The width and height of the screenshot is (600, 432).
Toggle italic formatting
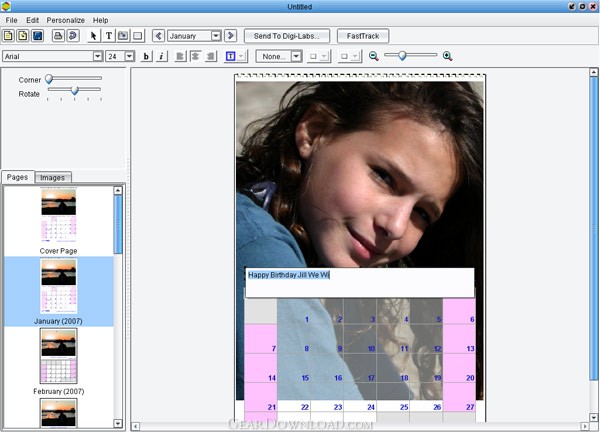(161, 56)
